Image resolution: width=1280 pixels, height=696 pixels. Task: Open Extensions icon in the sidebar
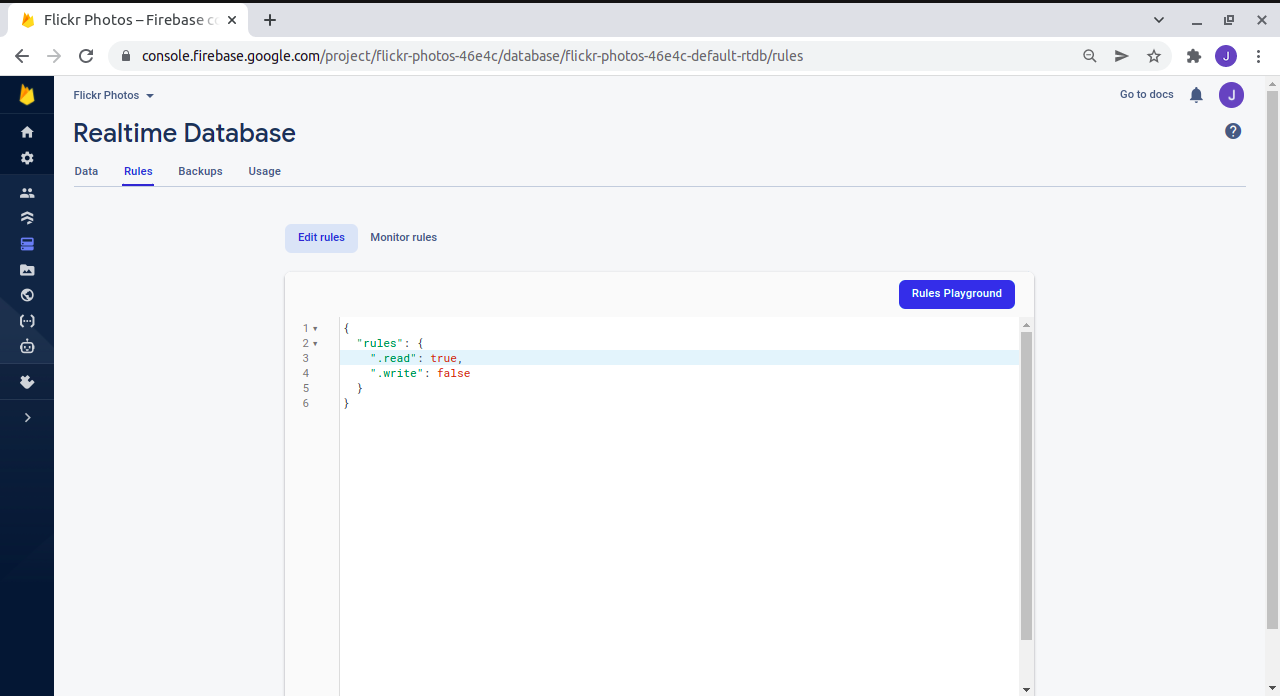coord(27,382)
